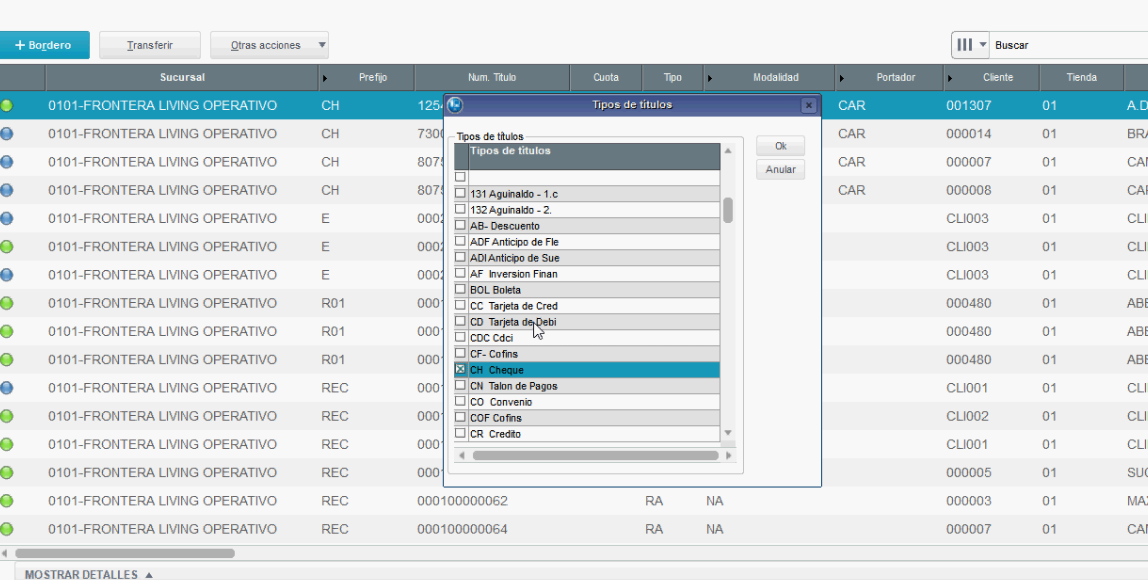Check the ADI Anticipo de Sue checkbox
This screenshot has height=580, width=1148.
461,257
